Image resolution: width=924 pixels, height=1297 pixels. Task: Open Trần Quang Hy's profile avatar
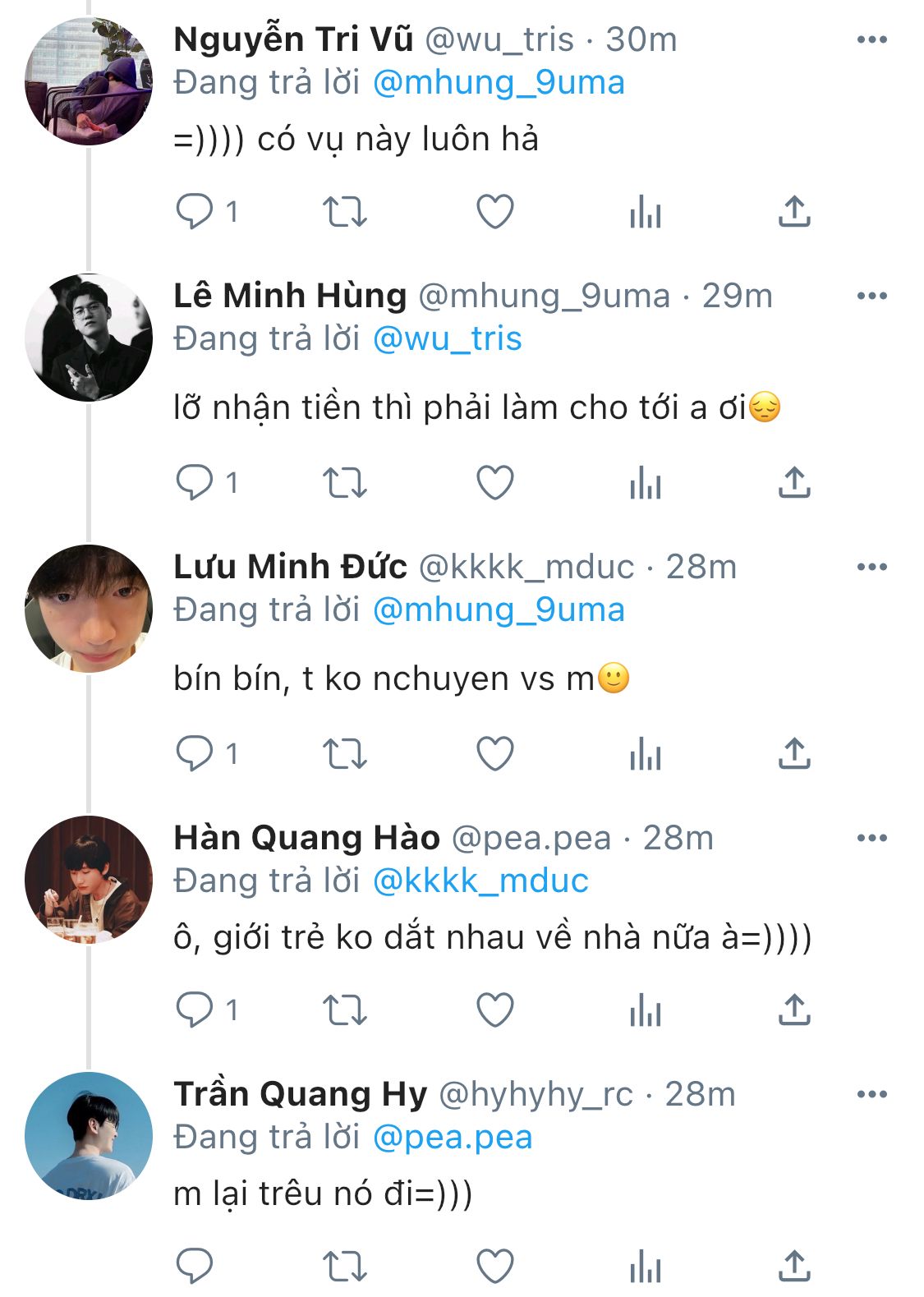coord(89,1136)
